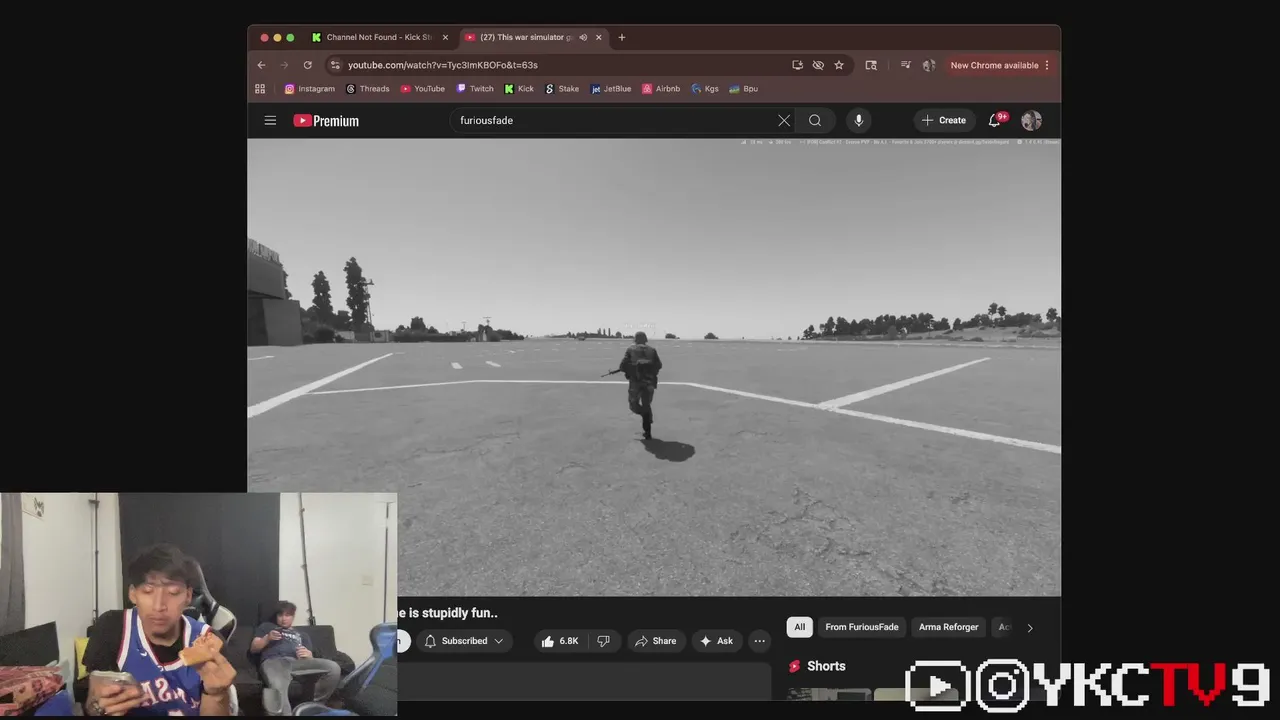1280x720 pixels.
Task: Clear the furiousfade search text
Action: [784, 120]
